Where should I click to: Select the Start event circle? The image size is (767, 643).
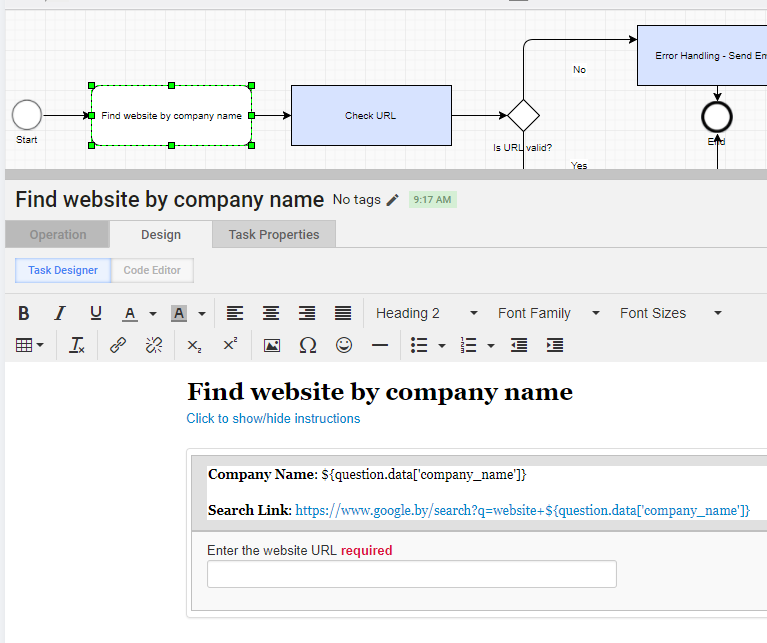[27, 115]
